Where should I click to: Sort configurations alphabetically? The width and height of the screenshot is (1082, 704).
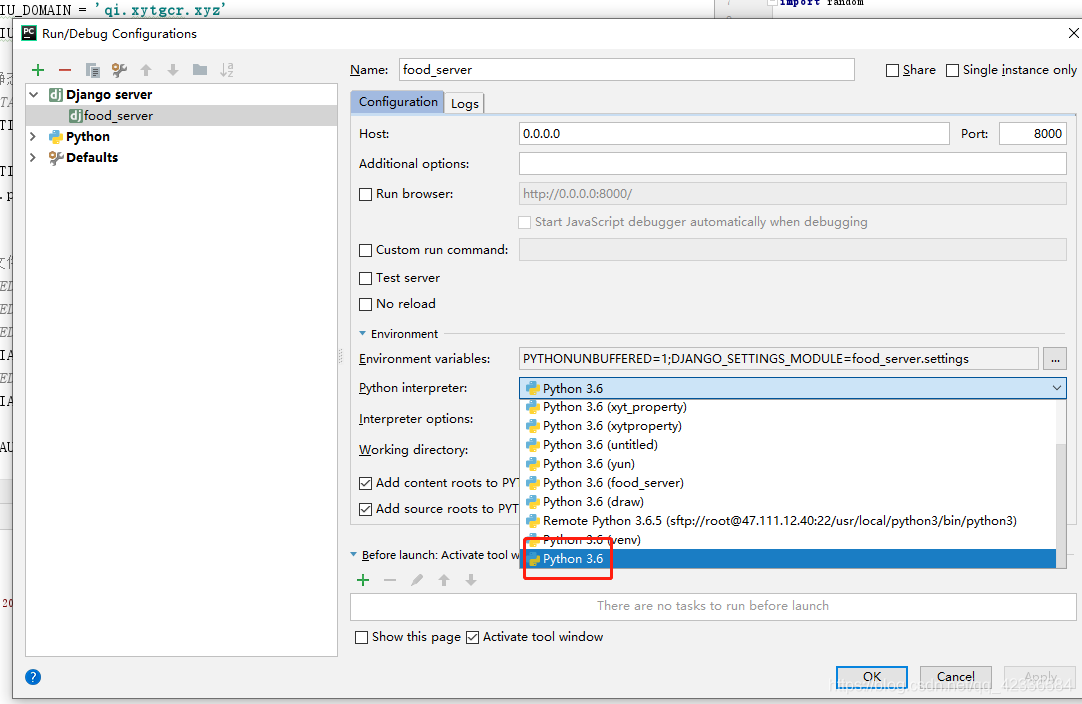(227, 70)
